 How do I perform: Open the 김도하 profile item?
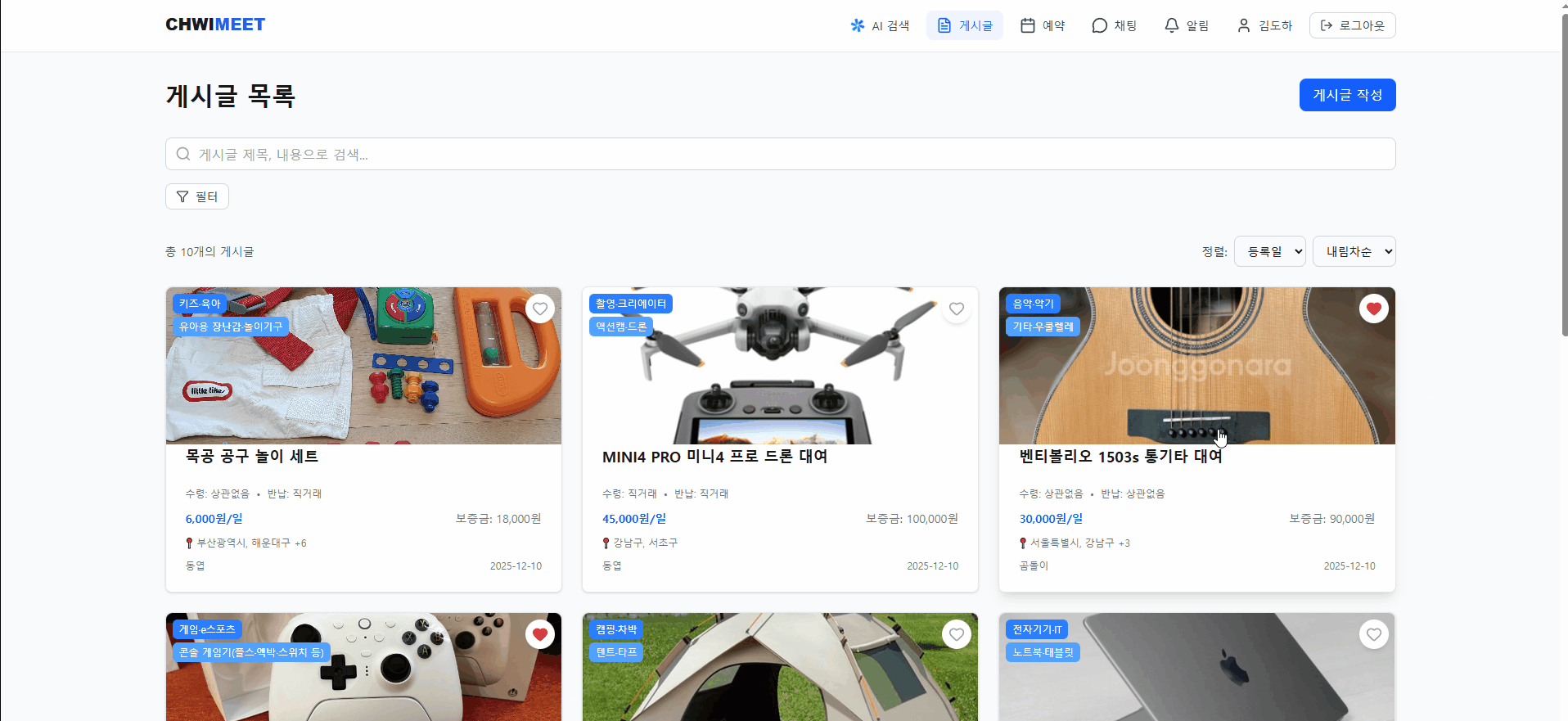coord(1264,25)
